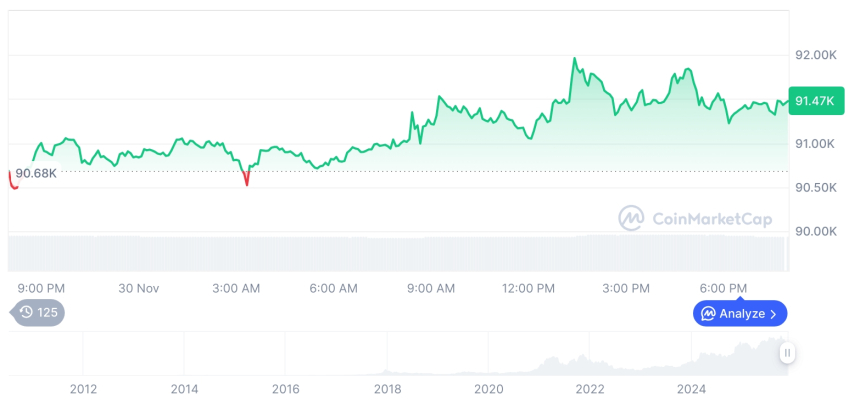Expand the Analyze chevron arrow

[x=773, y=314]
